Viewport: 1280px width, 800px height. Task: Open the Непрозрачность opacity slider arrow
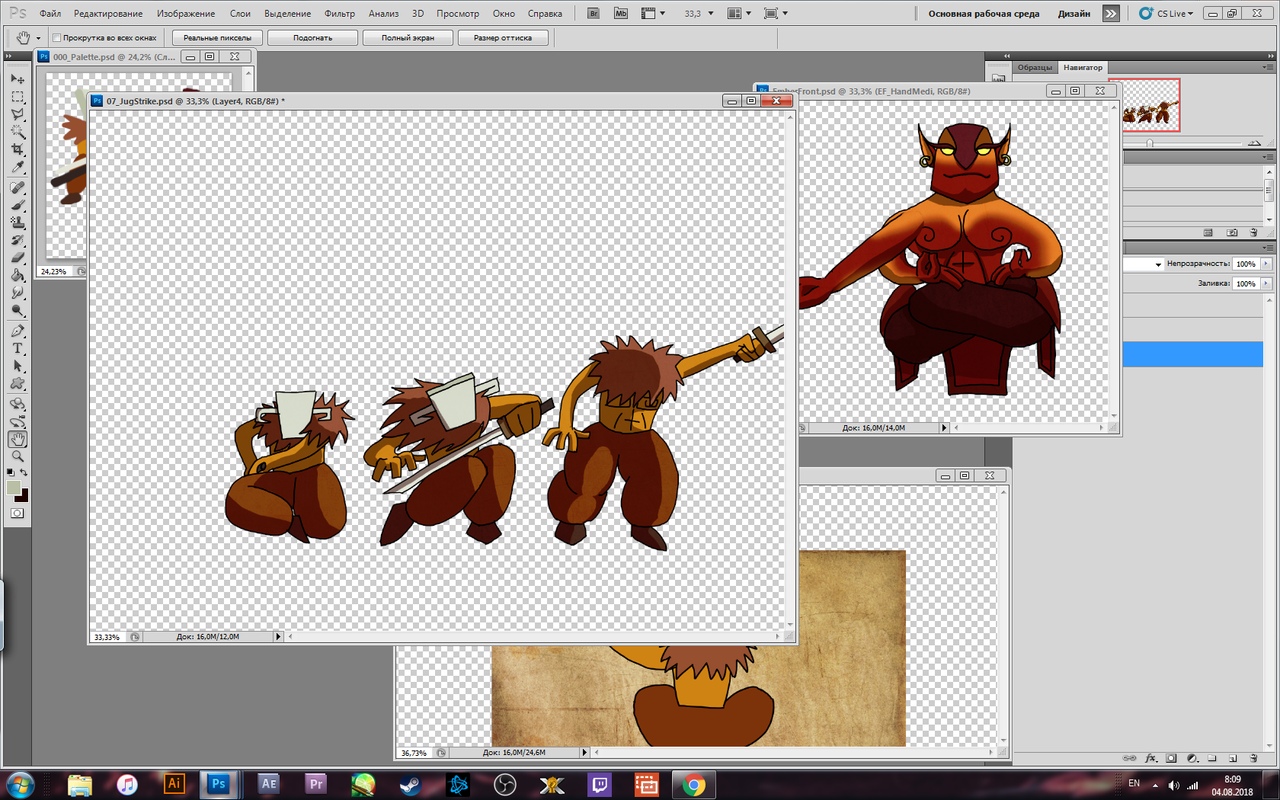click(x=1265, y=264)
